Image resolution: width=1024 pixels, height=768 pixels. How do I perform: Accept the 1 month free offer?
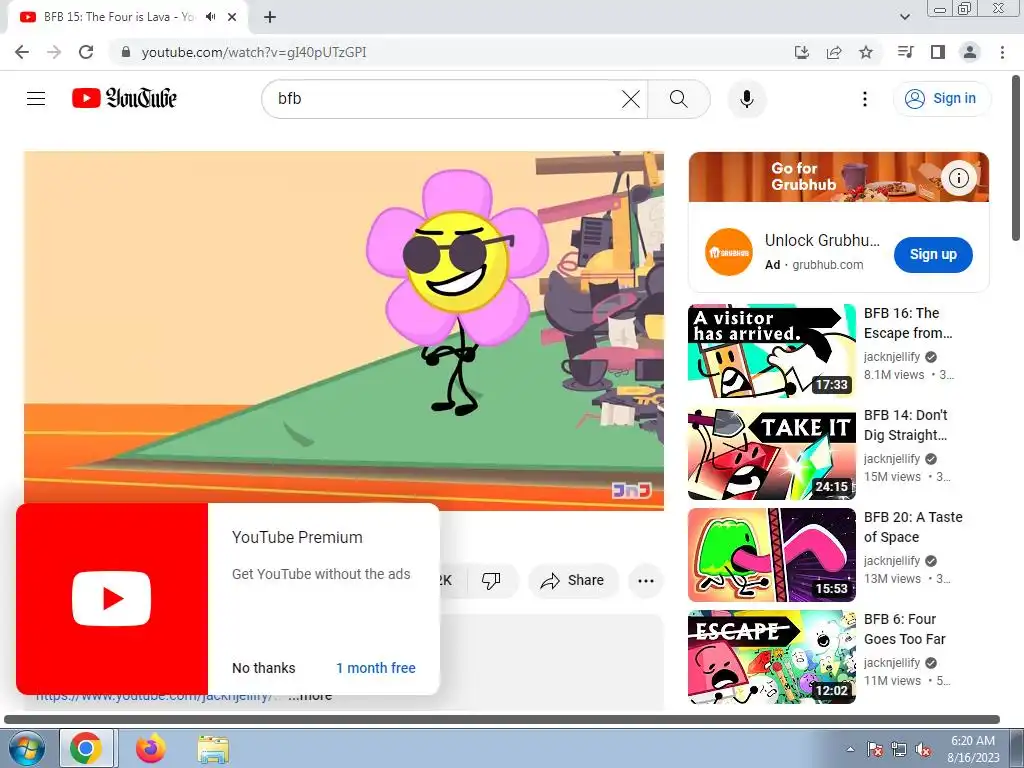[x=376, y=668]
